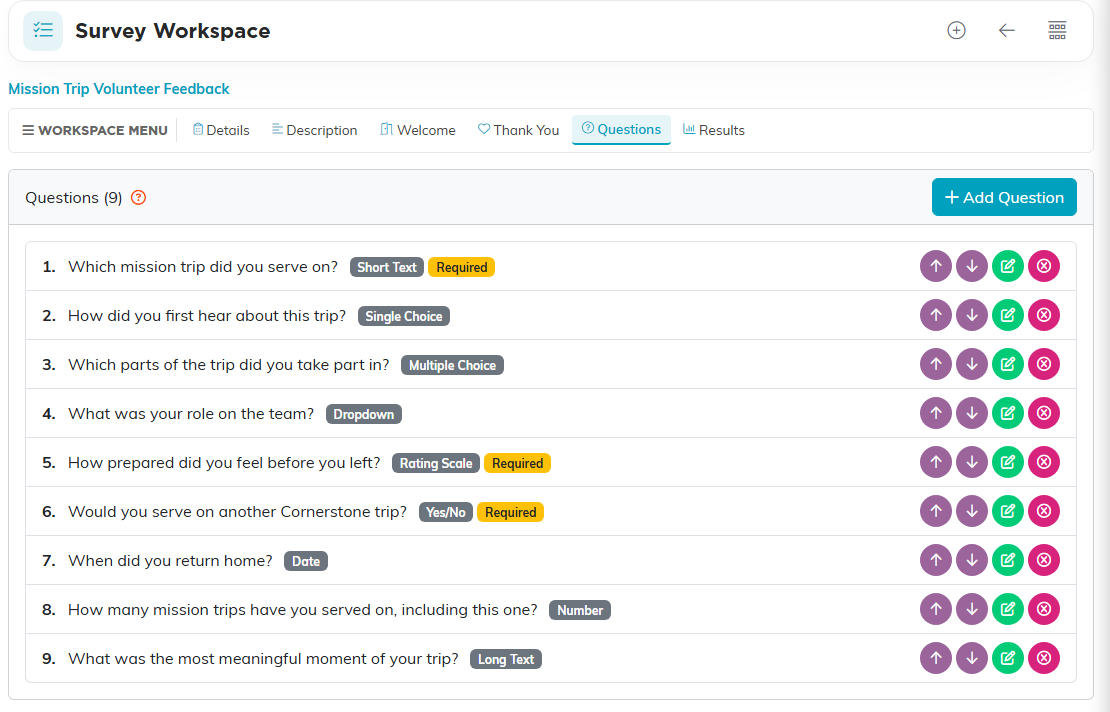Move question 3 up
The image size is (1110, 712).
pyautogui.click(x=936, y=364)
